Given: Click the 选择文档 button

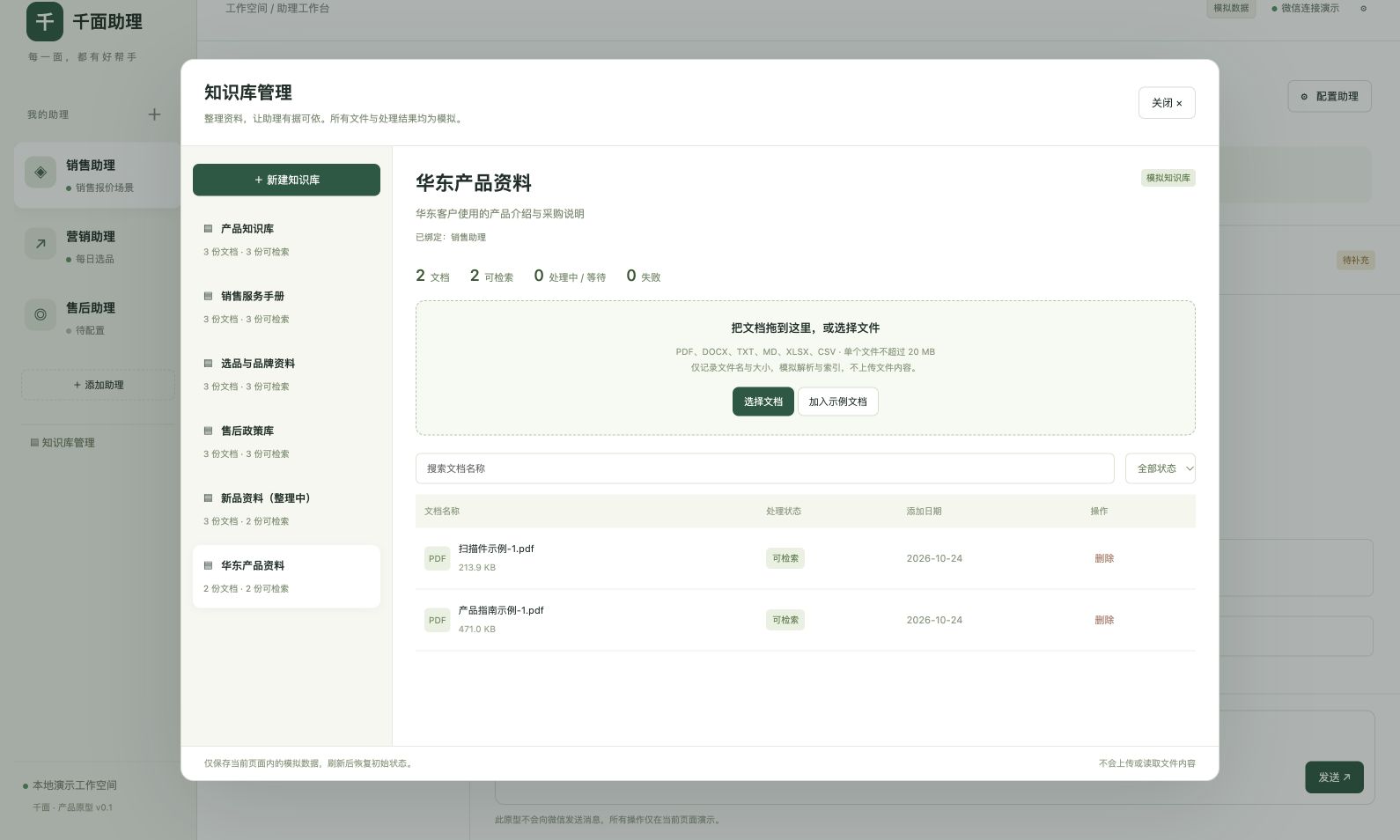Looking at the screenshot, I should point(763,402).
